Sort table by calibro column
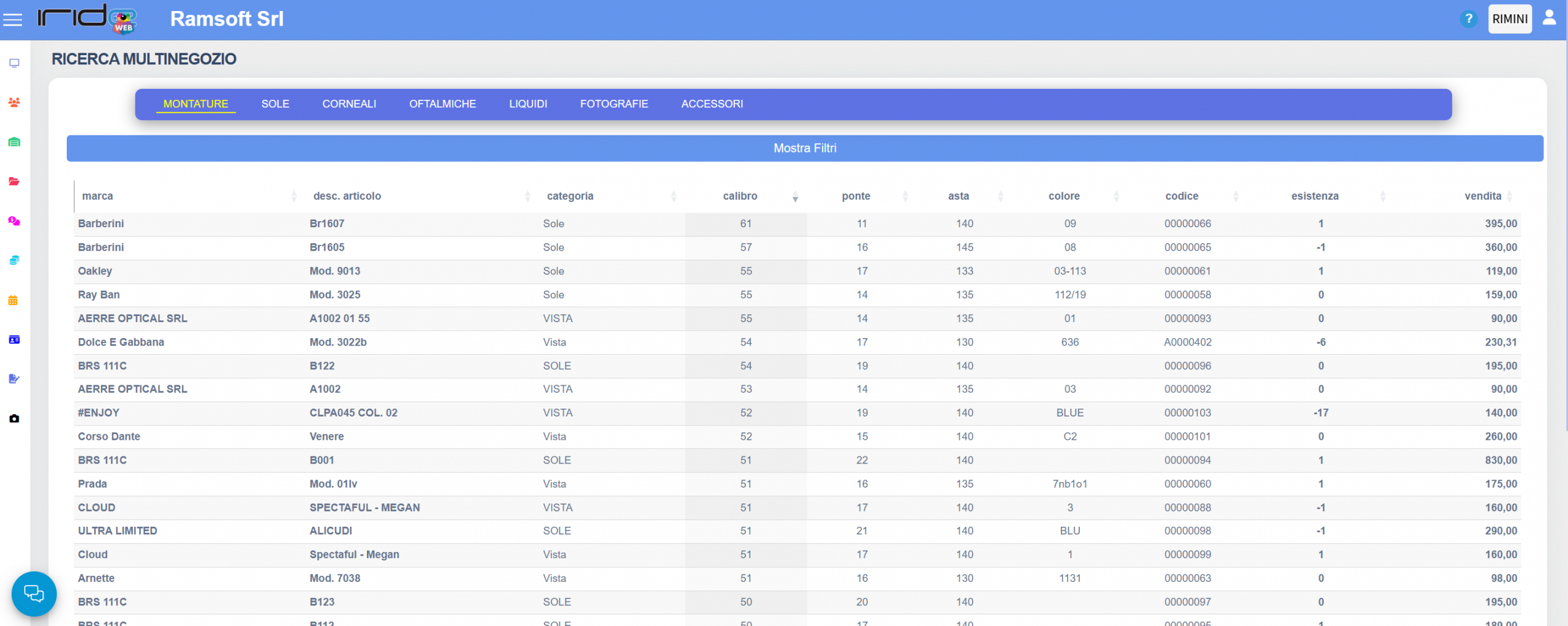The width and height of the screenshot is (1568, 626). tap(740, 196)
